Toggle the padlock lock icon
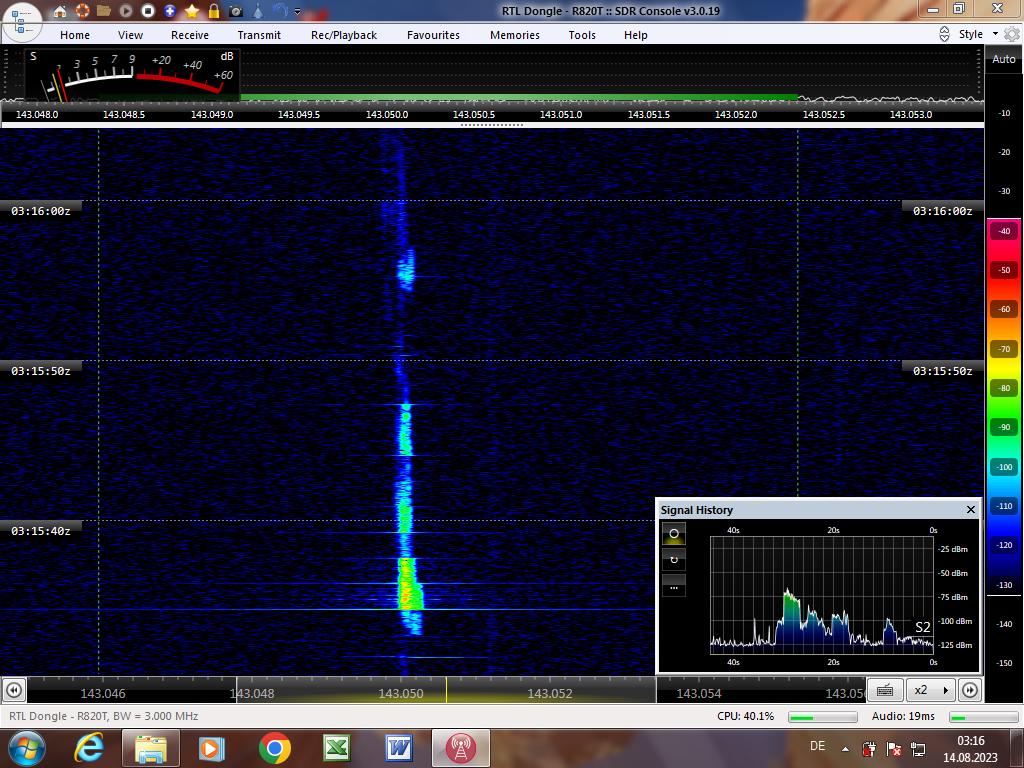The height and width of the screenshot is (768, 1024). pos(214,11)
